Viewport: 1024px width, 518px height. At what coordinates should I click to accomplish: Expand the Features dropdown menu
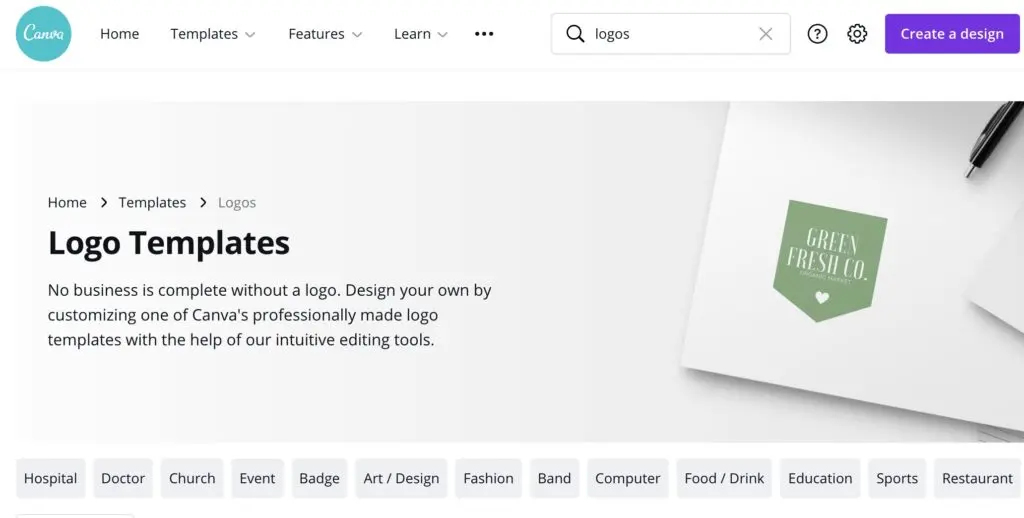pyautogui.click(x=325, y=34)
